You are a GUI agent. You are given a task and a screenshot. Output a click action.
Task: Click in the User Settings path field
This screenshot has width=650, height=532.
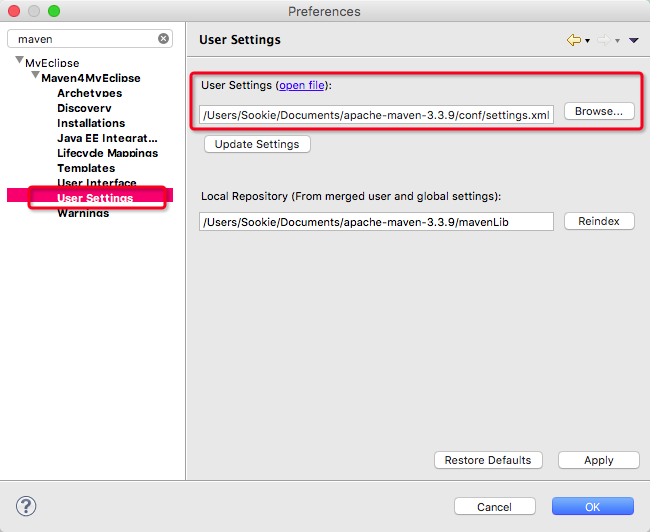coord(376,114)
